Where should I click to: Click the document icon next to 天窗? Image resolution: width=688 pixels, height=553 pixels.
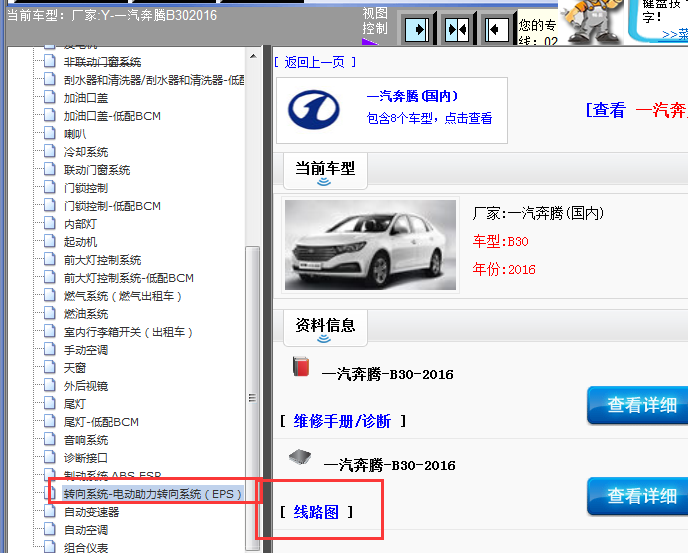50,367
